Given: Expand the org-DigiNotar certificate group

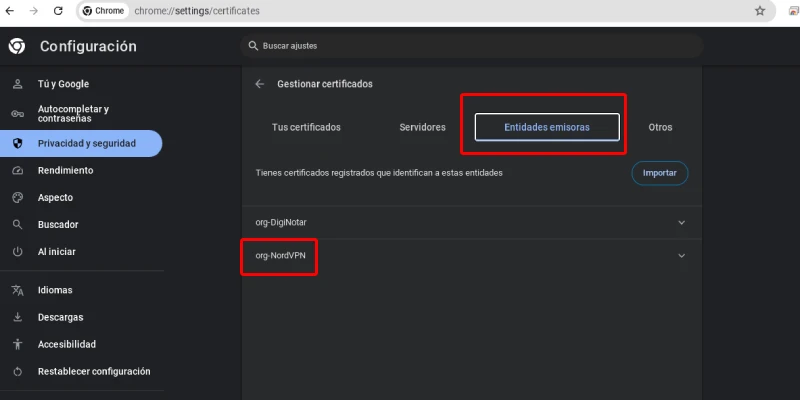Looking at the screenshot, I should [x=682, y=222].
